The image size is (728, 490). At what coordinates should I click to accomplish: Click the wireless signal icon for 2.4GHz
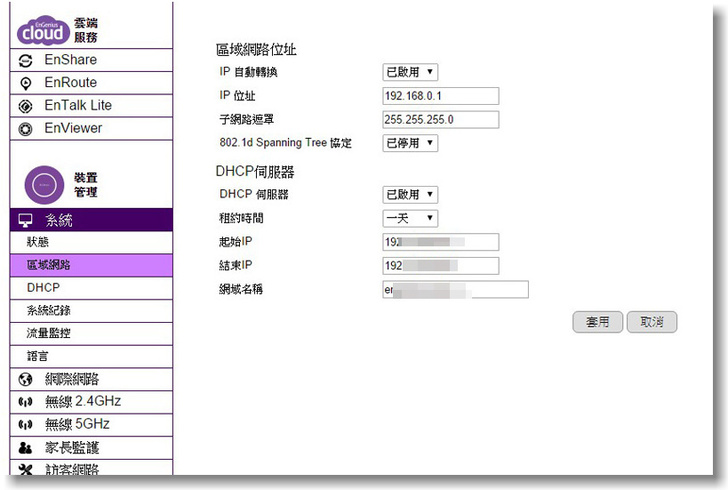[26, 401]
